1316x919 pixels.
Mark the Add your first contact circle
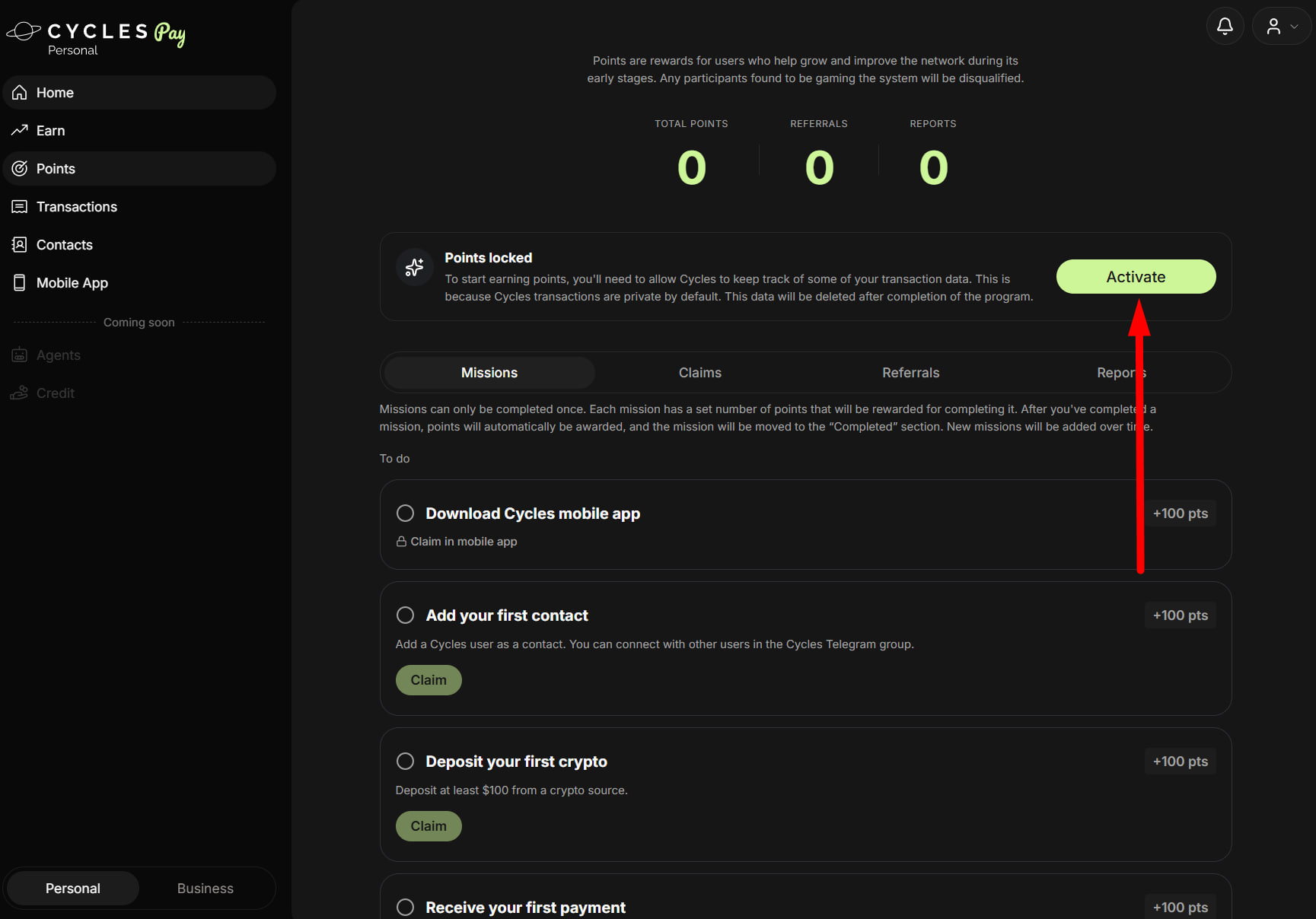(406, 615)
